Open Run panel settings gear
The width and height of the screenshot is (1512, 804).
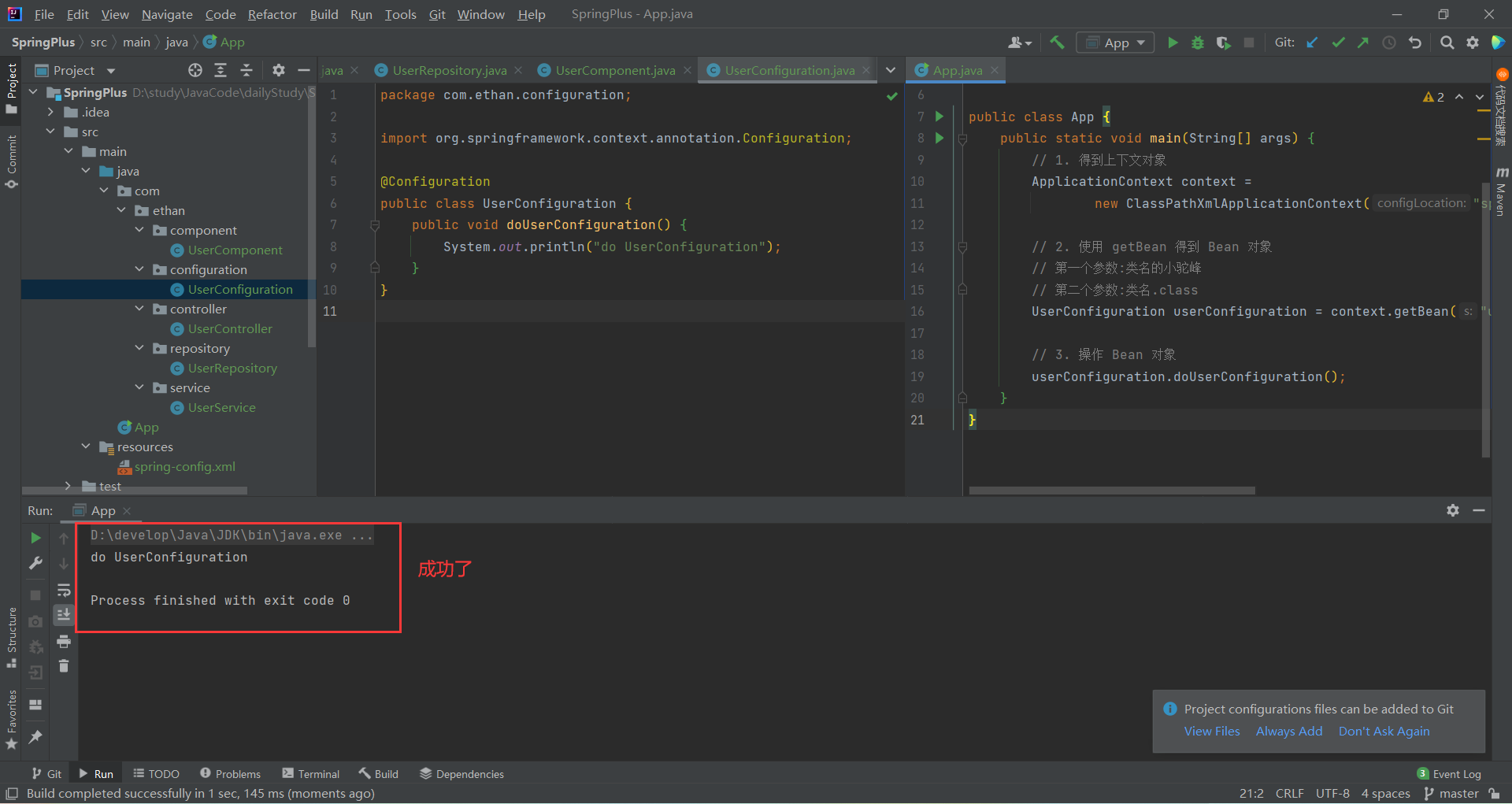click(x=1453, y=510)
